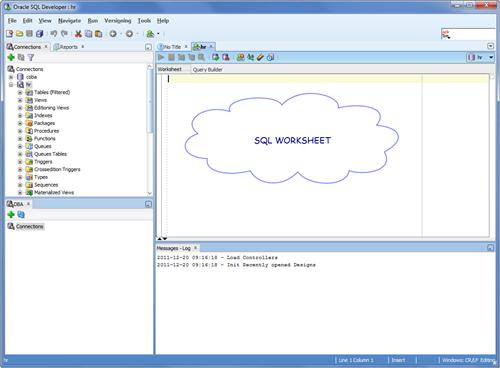500x368 pixels.
Task: Select the Worksheet tab
Action: tap(170, 69)
